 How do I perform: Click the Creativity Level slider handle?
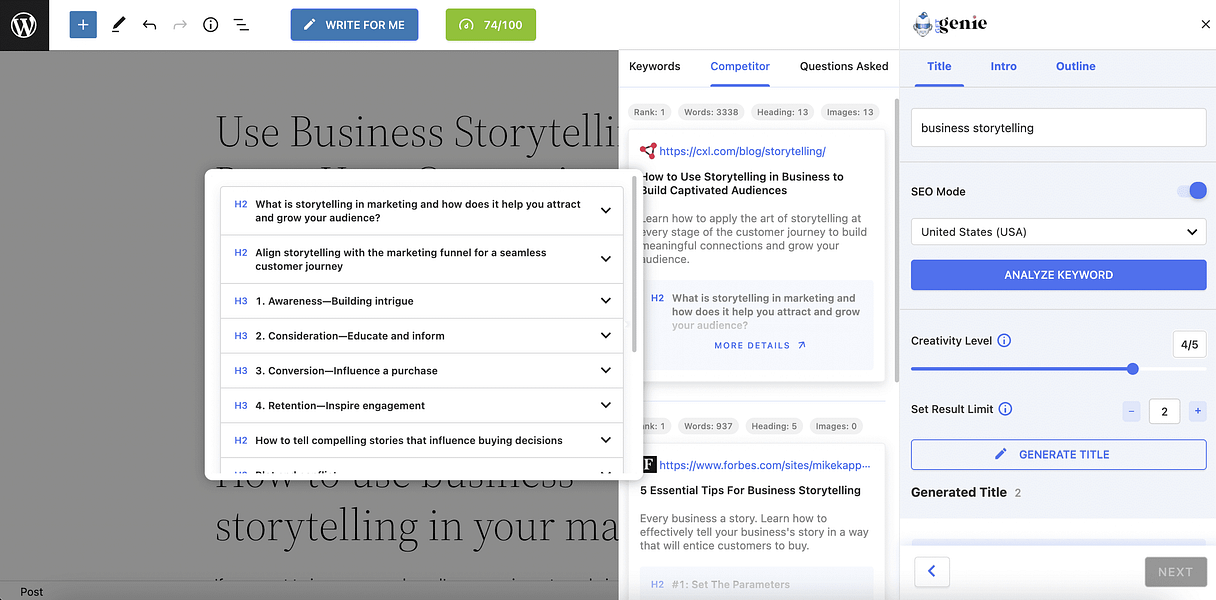[x=1132, y=369]
